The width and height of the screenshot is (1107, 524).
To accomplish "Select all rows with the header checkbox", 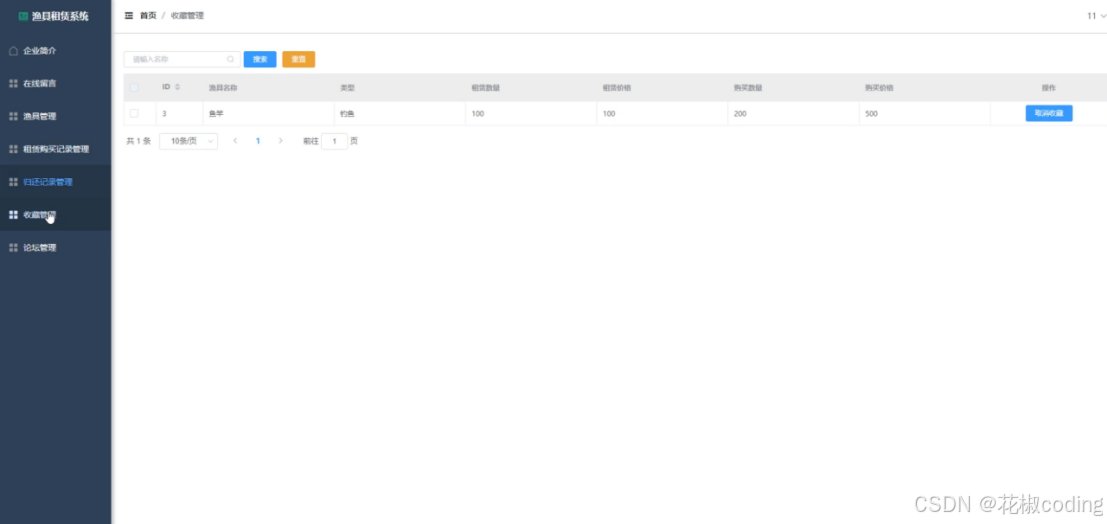I will tap(134, 88).
